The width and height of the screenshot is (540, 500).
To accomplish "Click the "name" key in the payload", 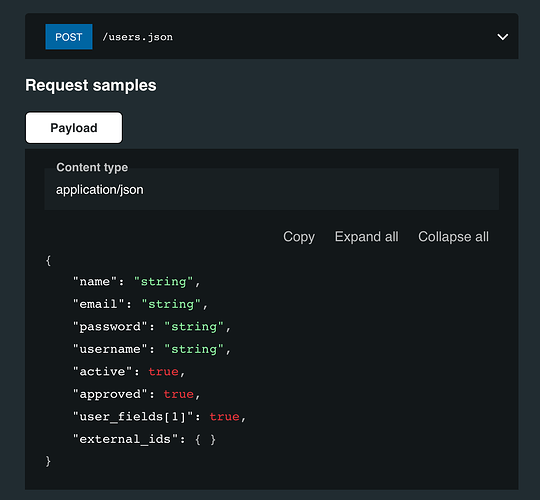I will click(x=95, y=282).
